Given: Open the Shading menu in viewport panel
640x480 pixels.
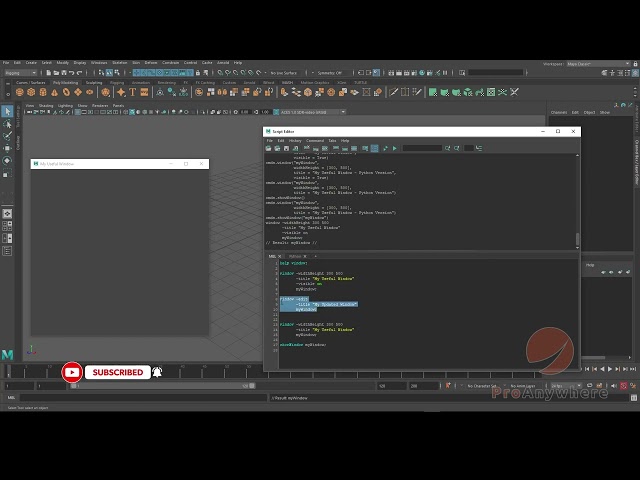Looking at the screenshot, I should pos(46,105).
